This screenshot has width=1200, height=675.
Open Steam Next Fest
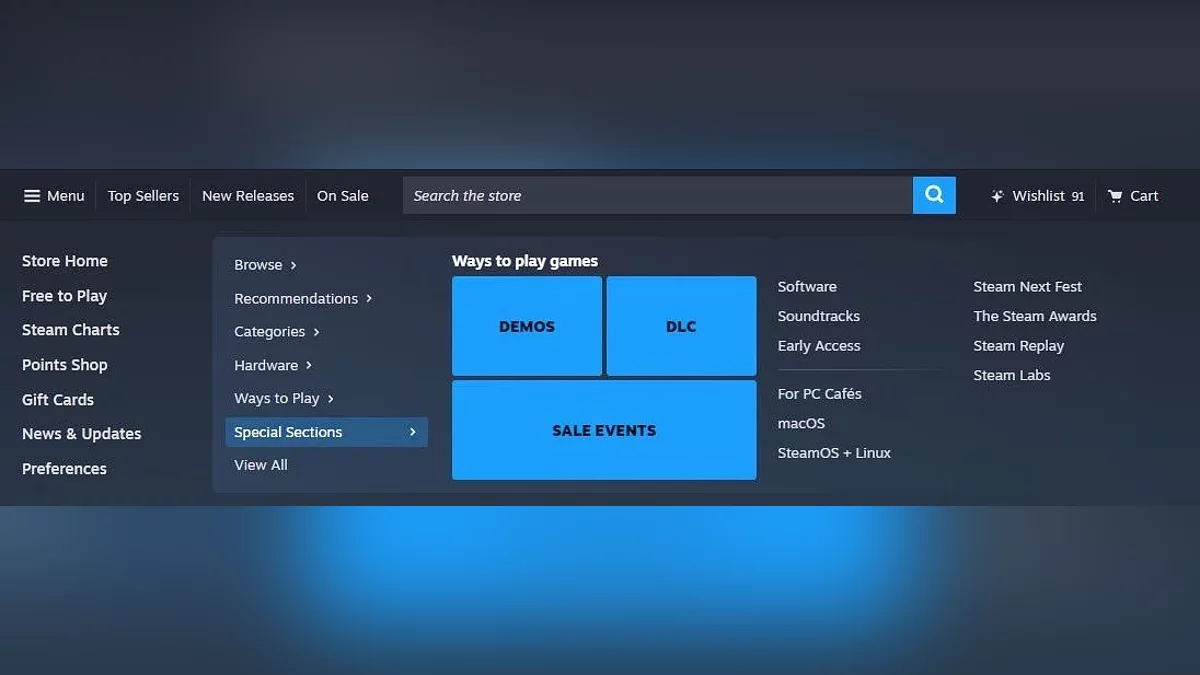tap(1028, 287)
